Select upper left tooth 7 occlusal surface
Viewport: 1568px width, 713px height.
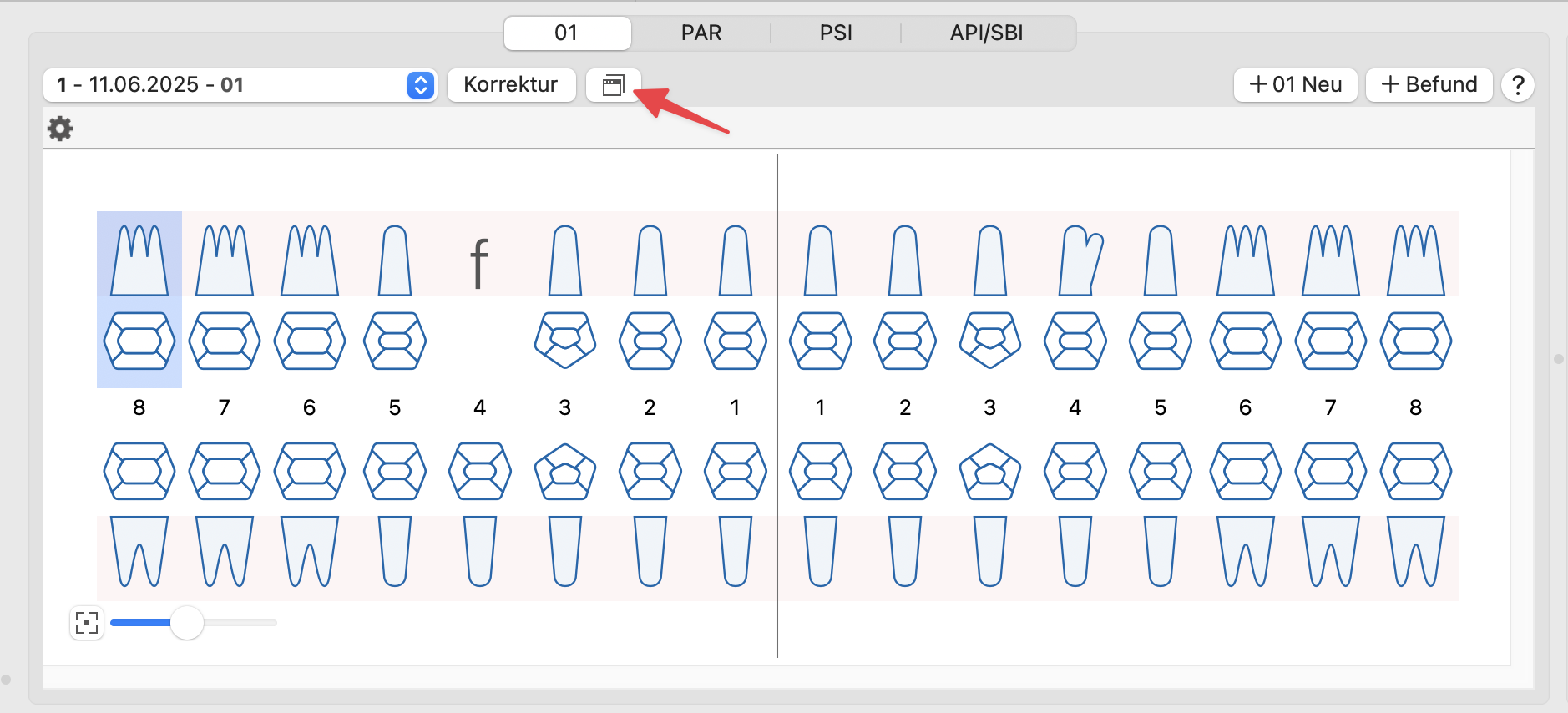pos(1331,341)
